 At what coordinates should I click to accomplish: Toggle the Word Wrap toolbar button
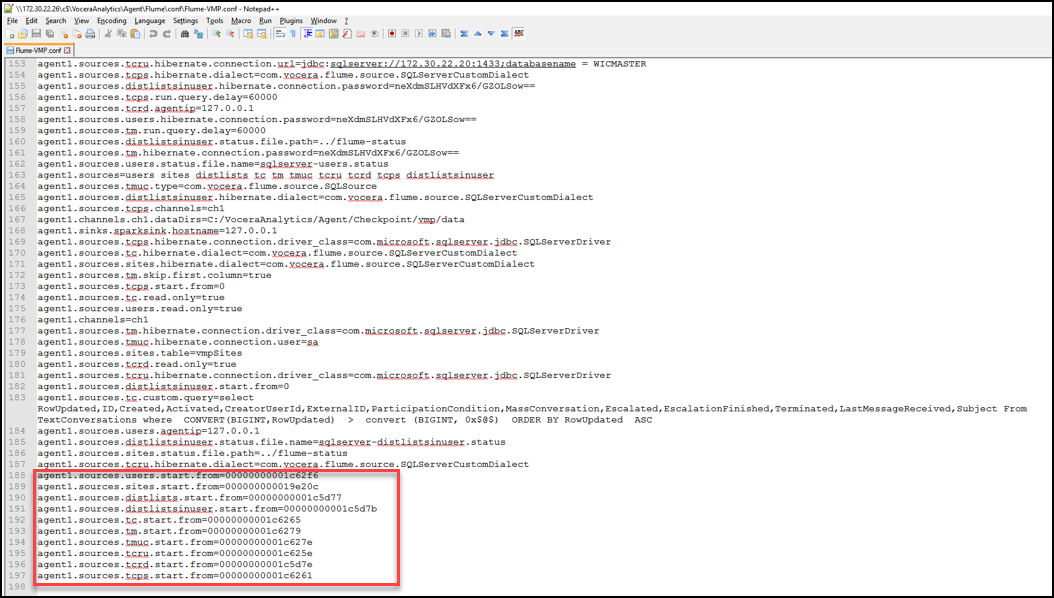point(280,34)
